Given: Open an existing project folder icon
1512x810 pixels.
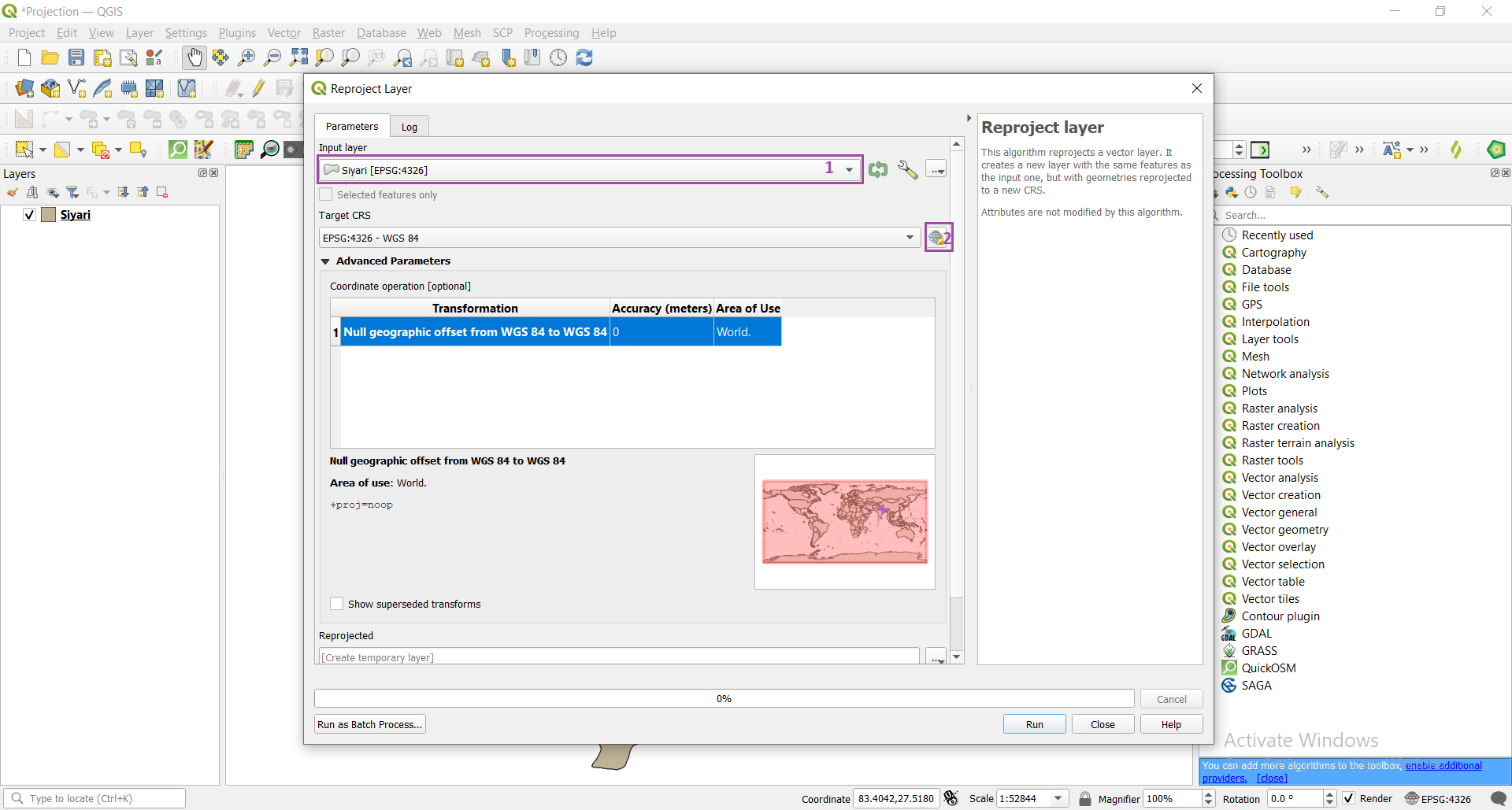Looking at the screenshot, I should [50, 57].
